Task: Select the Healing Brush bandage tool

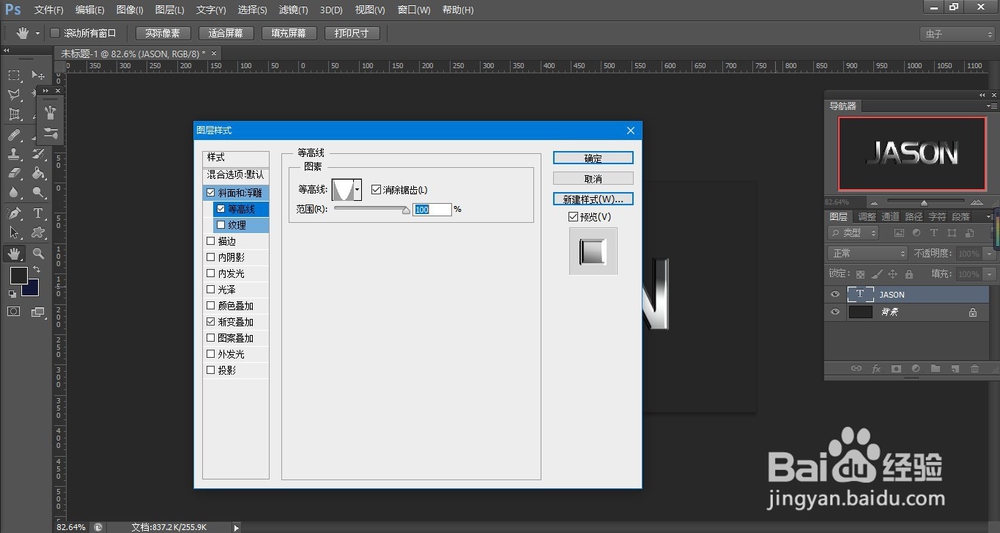Action: point(13,135)
